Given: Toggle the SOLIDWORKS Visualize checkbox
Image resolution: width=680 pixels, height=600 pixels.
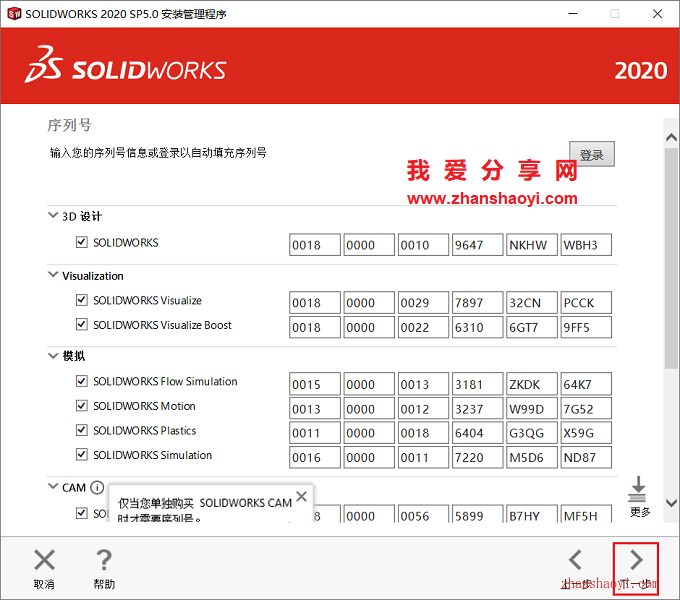Looking at the screenshot, I should pos(82,300).
